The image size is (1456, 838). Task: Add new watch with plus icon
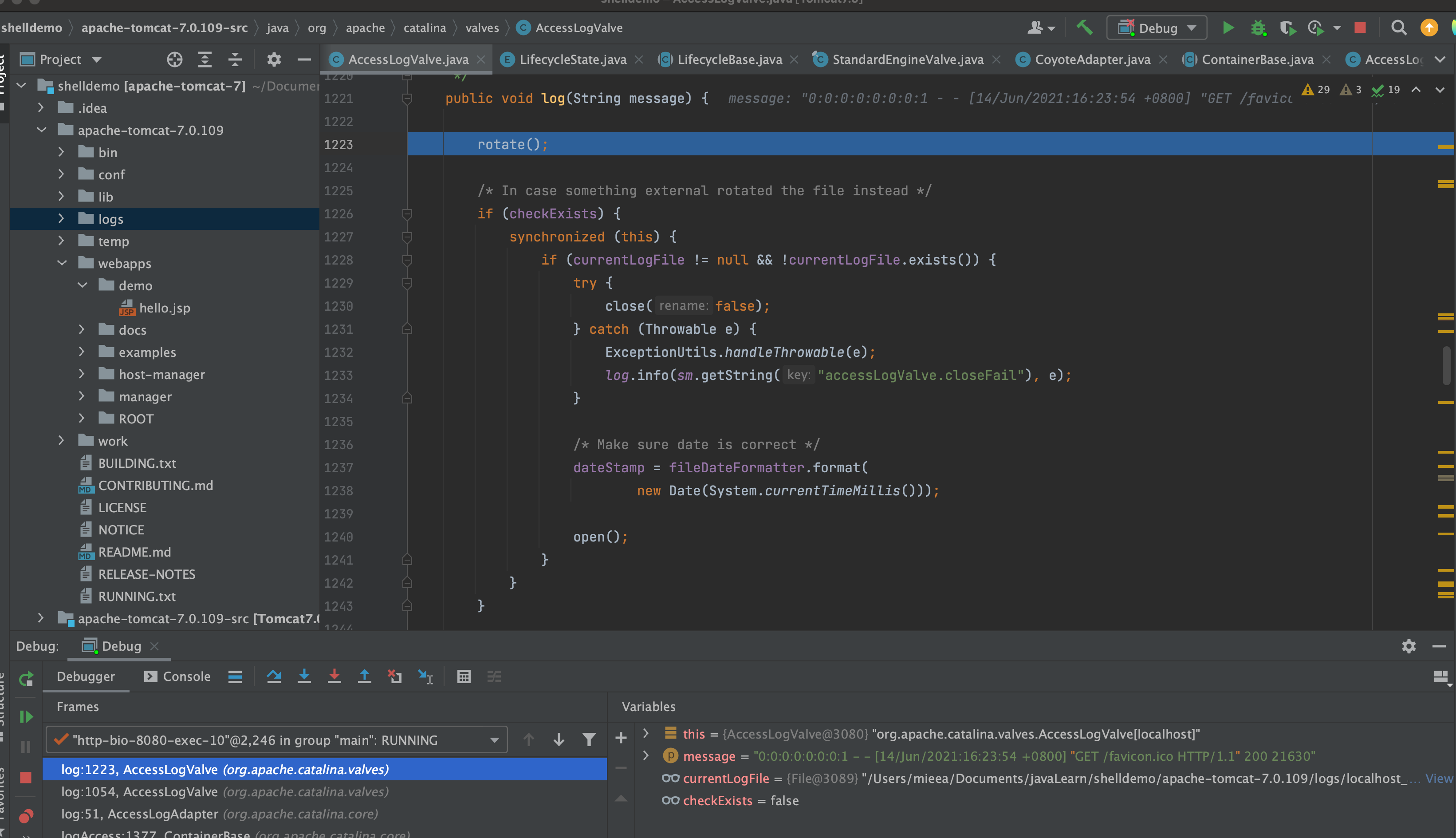point(621,738)
